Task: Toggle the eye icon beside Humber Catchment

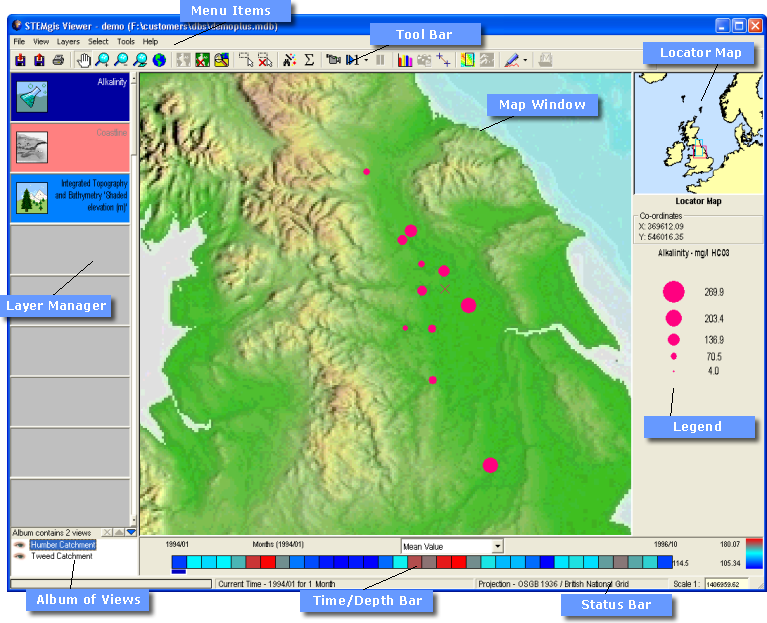Action: (x=20, y=545)
